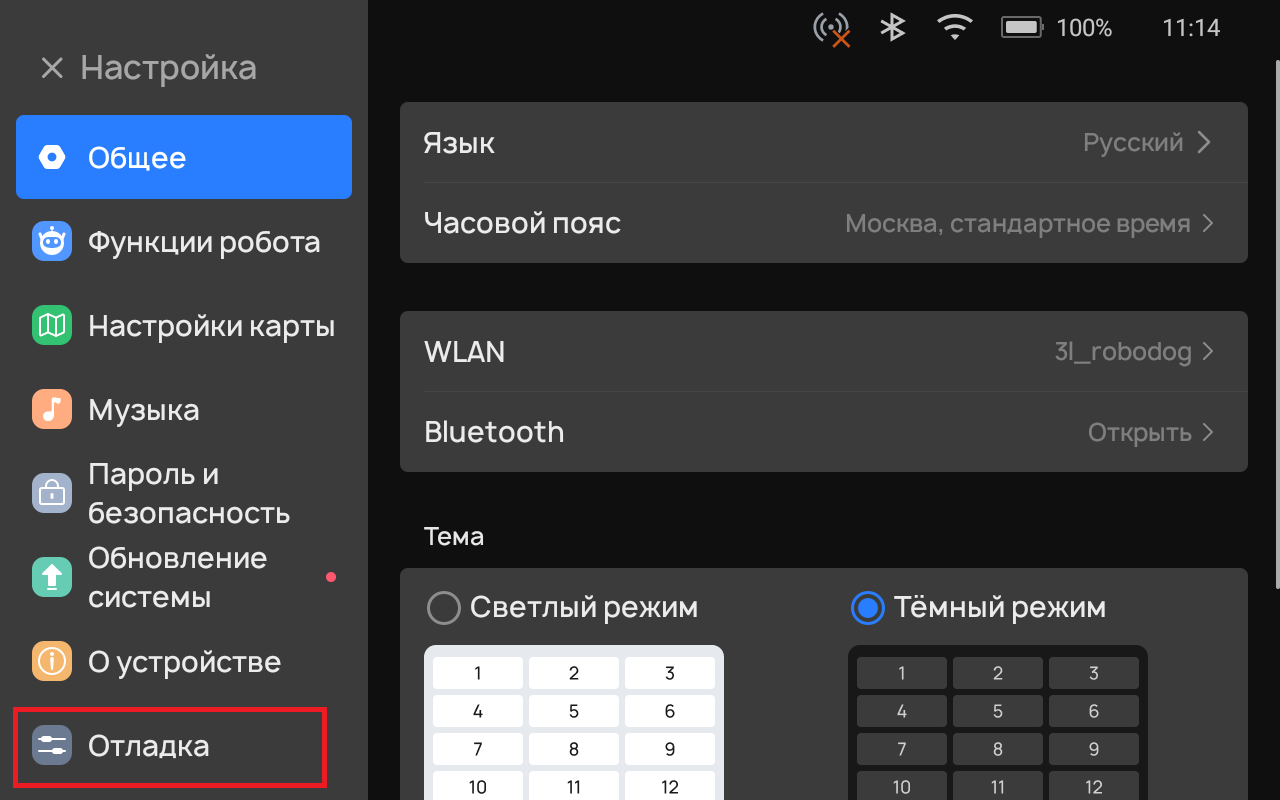Click the orange music note icon

(x=51, y=410)
